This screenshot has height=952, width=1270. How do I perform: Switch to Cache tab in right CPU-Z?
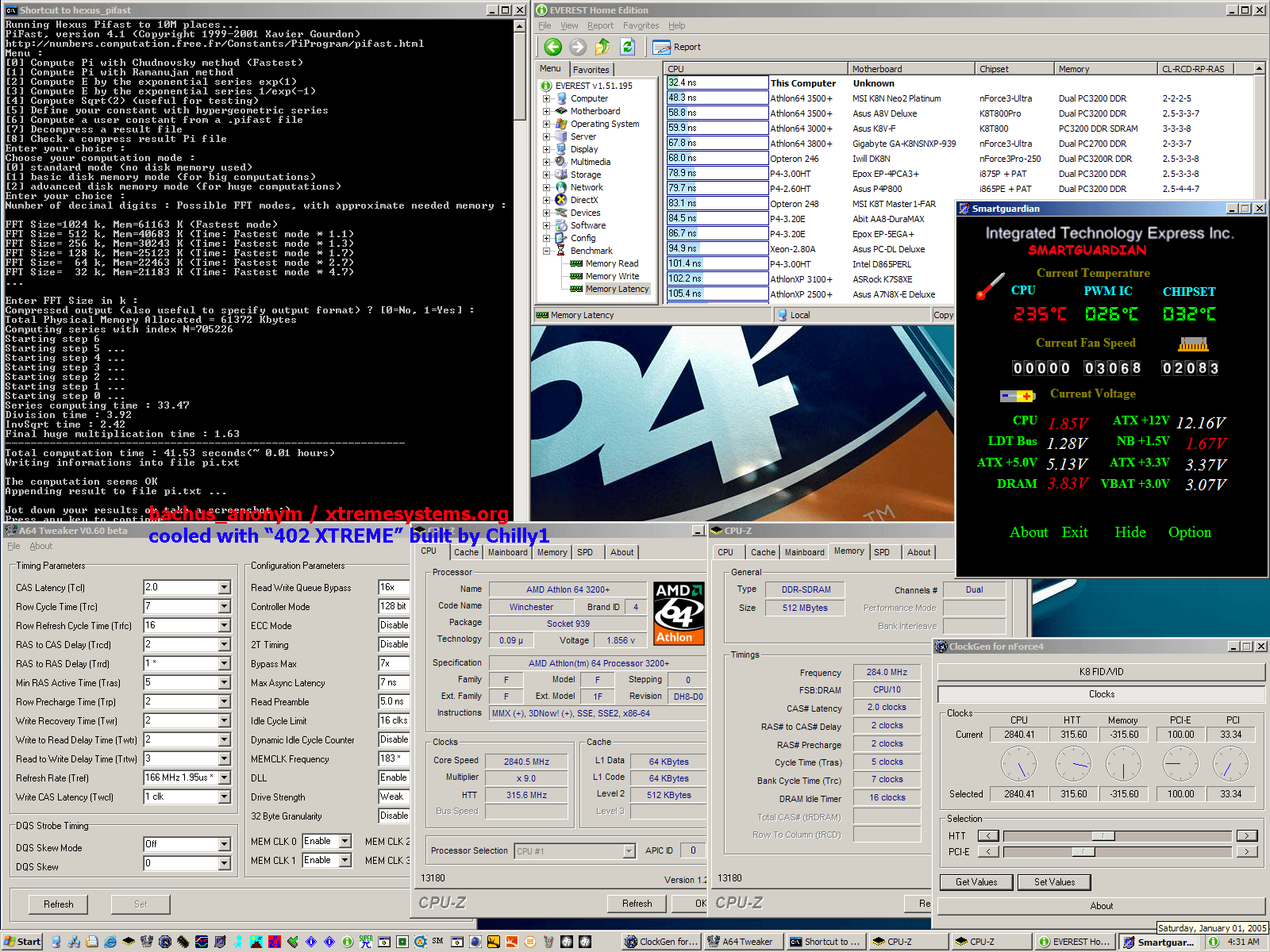click(x=763, y=552)
